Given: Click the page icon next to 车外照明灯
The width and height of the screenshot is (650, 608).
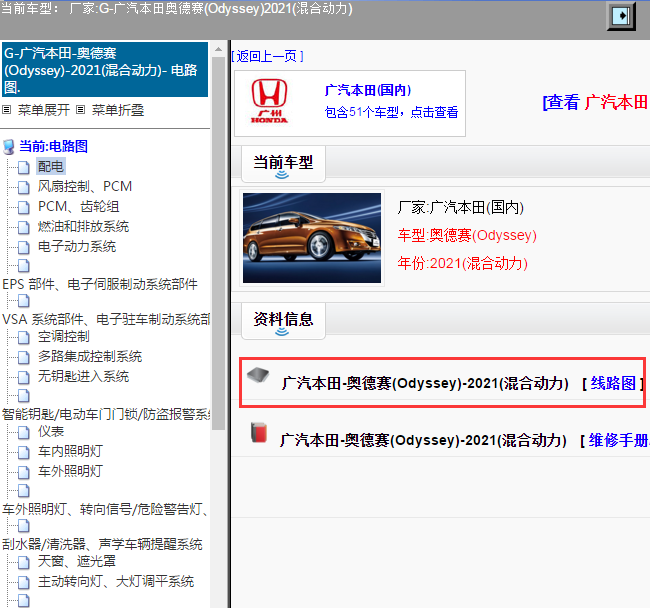Looking at the screenshot, I should [24, 472].
